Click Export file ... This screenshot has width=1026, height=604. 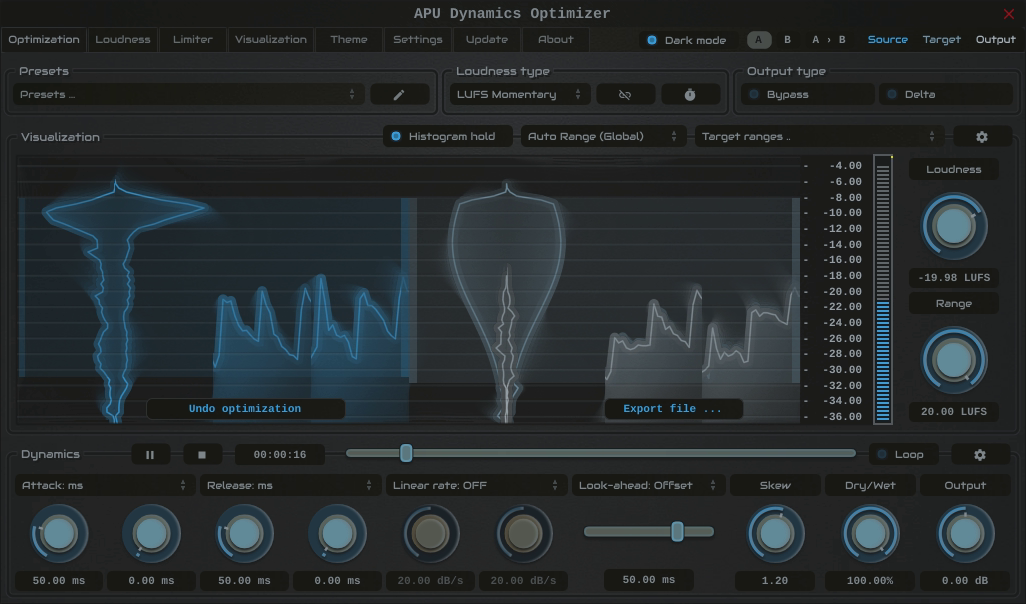(673, 409)
